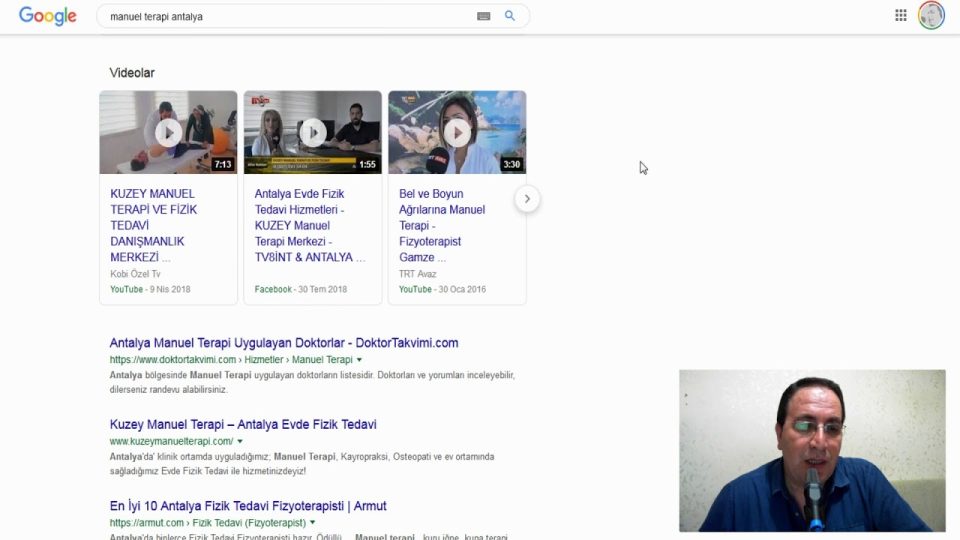
Task: Open the on-screen keyboard icon in search box
Action: tap(484, 17)
